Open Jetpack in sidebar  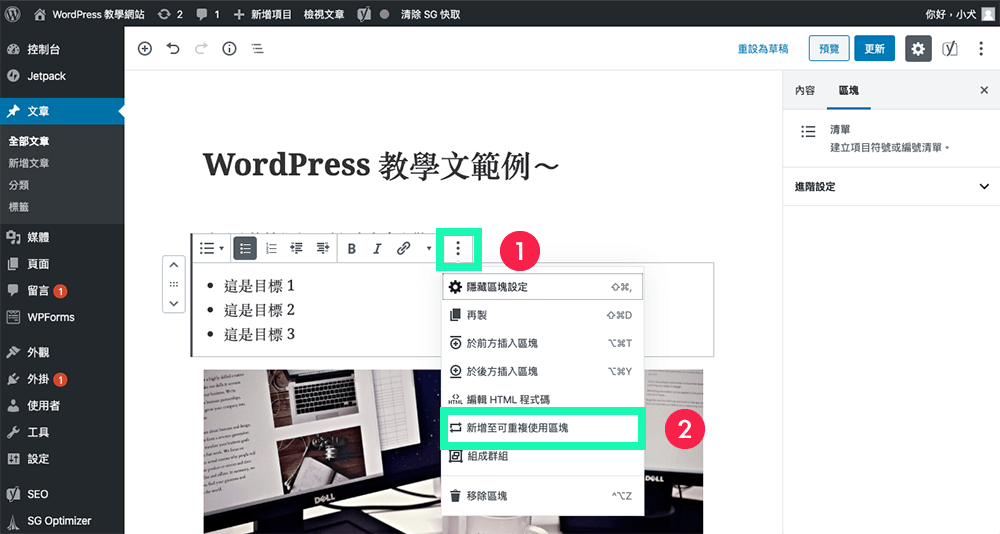point(62,76)
